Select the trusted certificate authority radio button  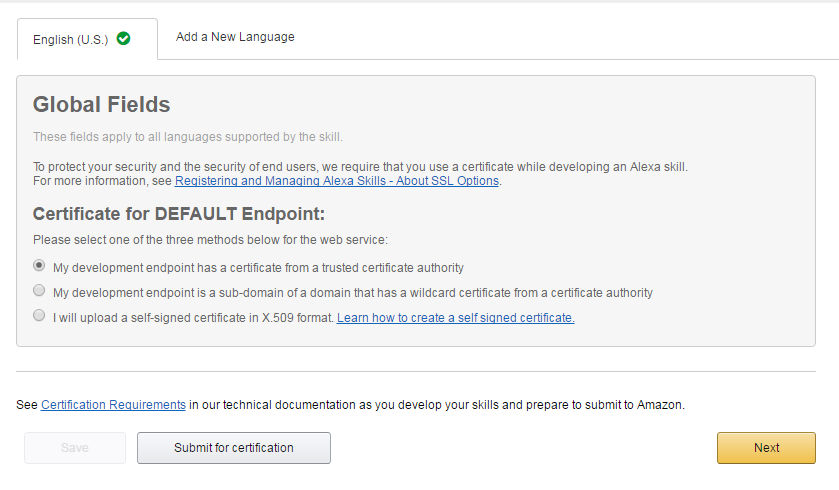tap(39, 265)
